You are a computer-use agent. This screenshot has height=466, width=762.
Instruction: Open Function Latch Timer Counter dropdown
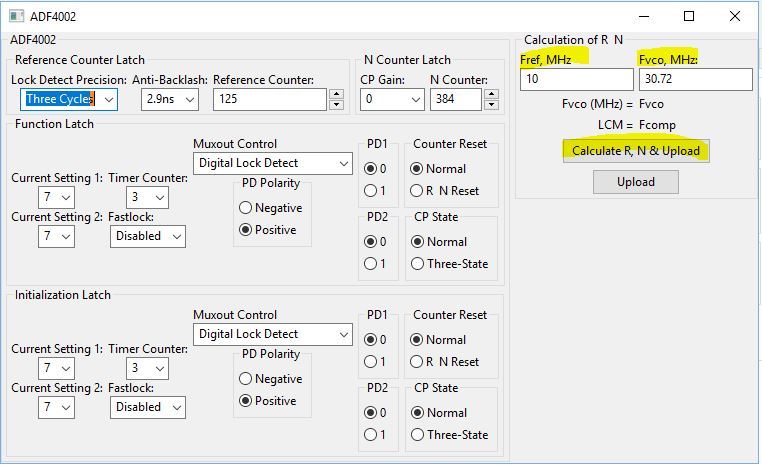[147, 197]
